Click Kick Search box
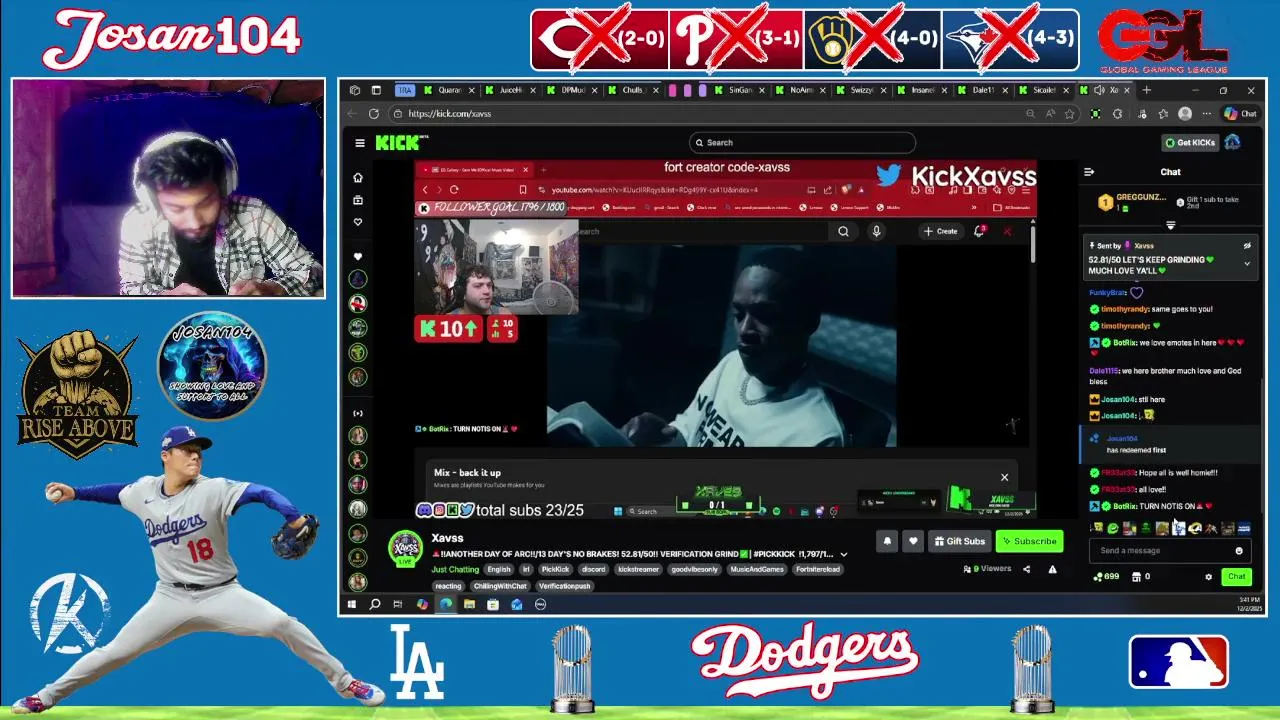This screenshot has width=1280, height=720. point(802,143)
